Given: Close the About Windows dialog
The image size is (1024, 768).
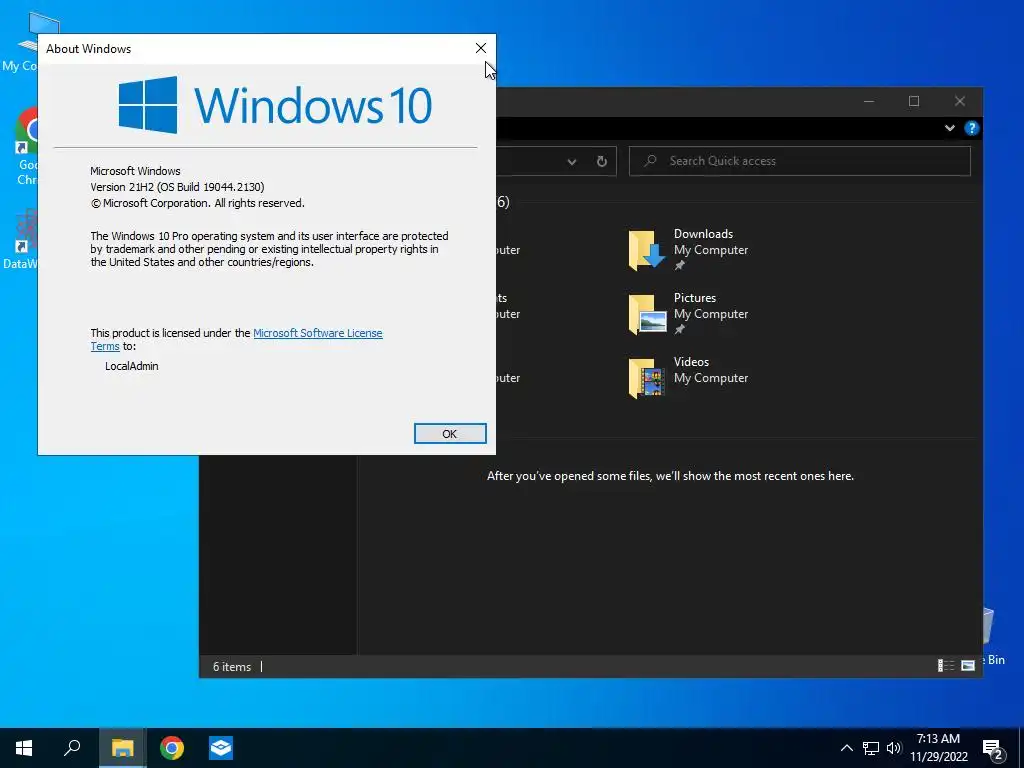Looking at the screenshot, I should [x=481, y=48].
